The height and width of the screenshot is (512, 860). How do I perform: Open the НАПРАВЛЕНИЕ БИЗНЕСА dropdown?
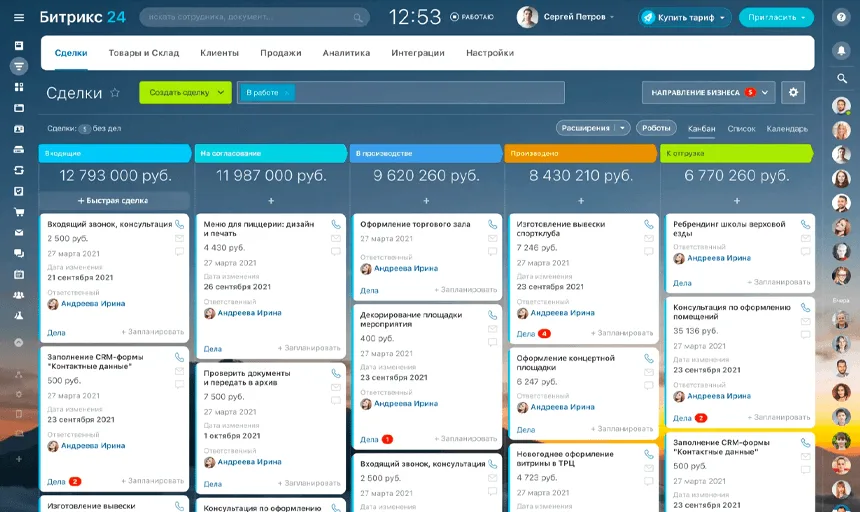tap(708, 93)
